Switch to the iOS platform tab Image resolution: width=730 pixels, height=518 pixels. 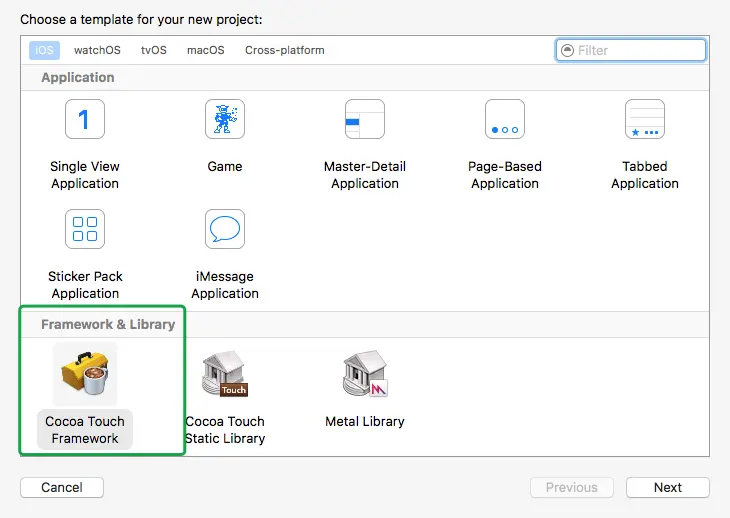point(44,50)
